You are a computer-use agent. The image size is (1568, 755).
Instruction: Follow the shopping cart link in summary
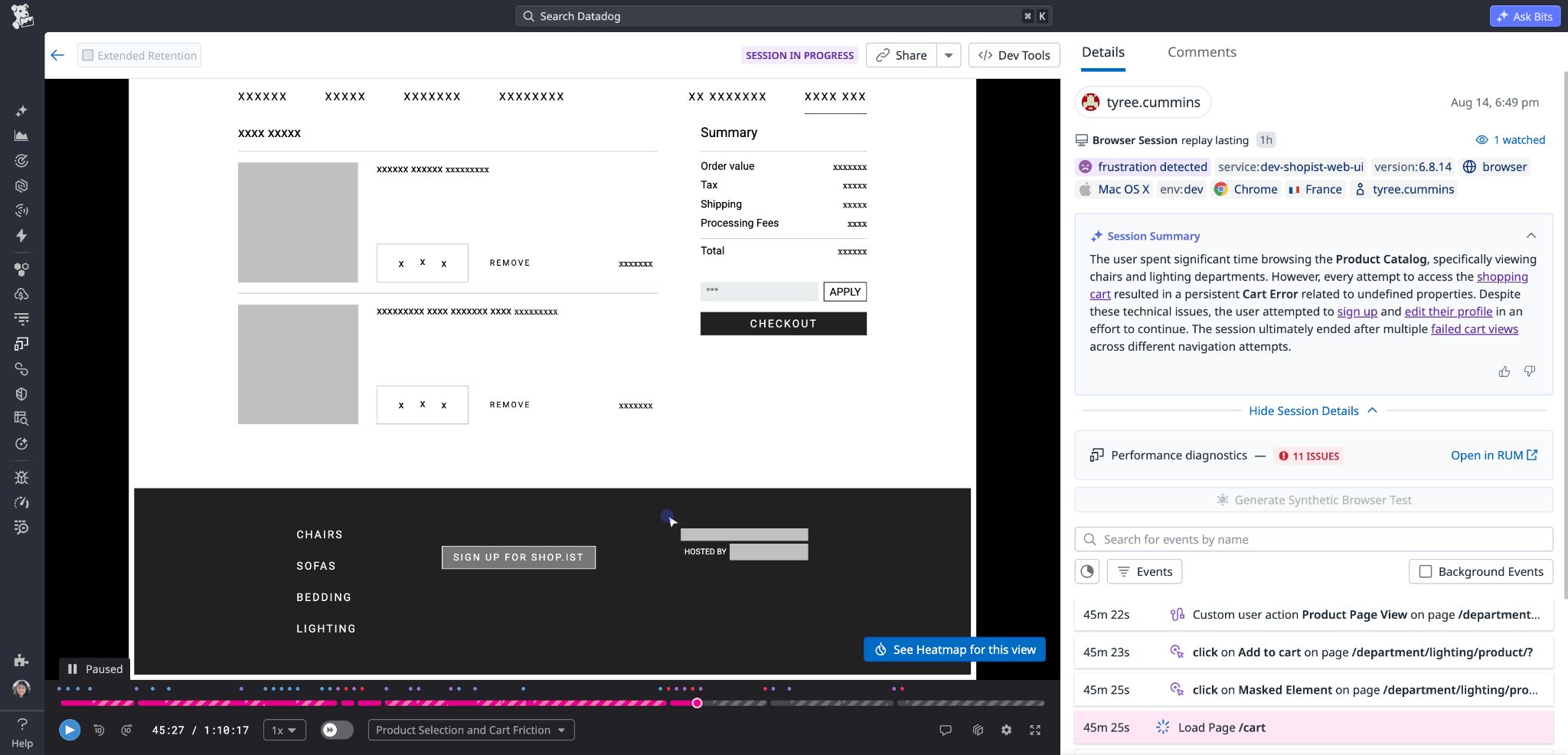(x=1502, y=276)
